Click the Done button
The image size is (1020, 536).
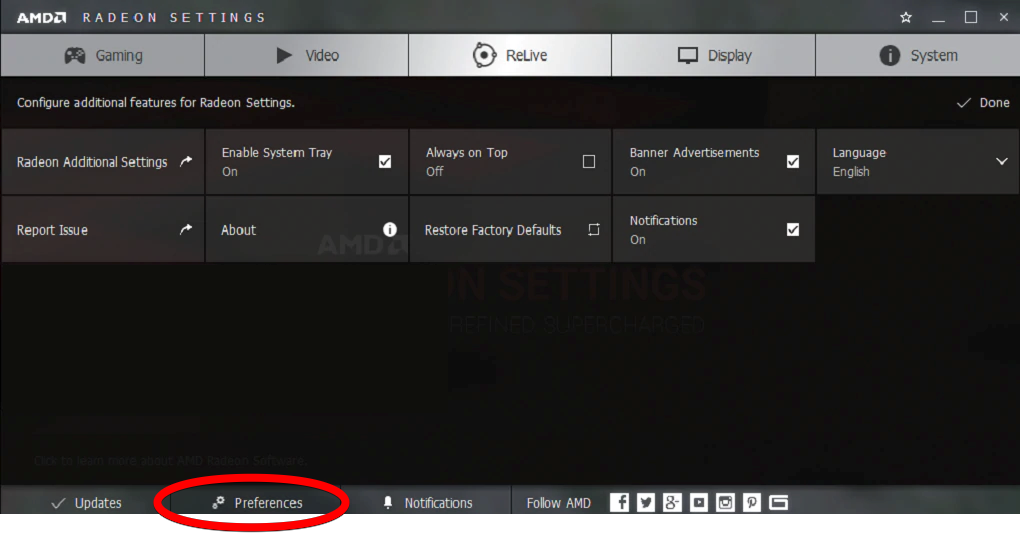pos(983,103)
